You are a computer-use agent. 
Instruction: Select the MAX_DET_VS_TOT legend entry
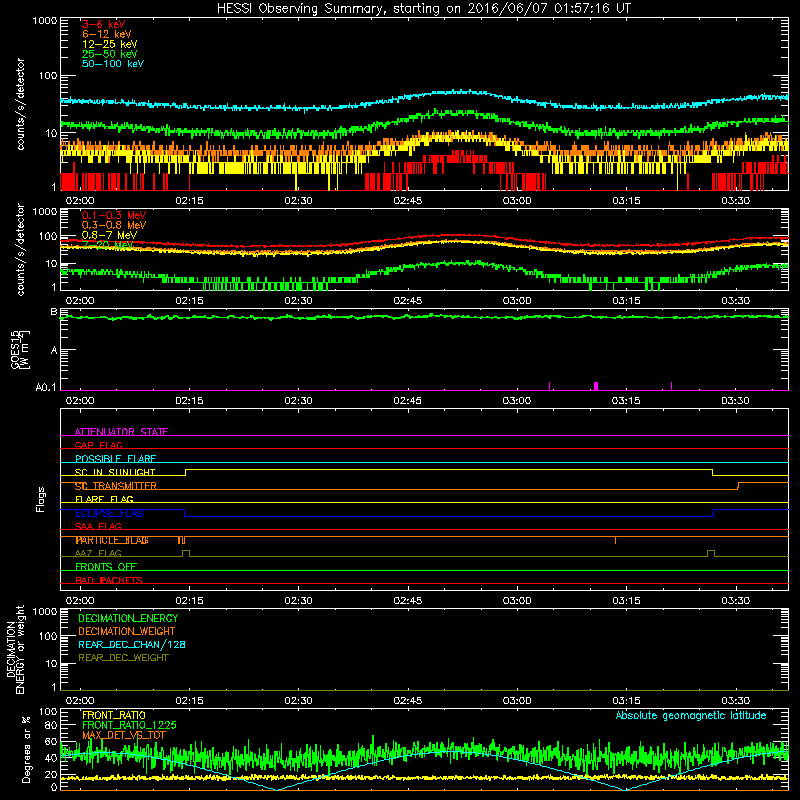pos(124,735)
